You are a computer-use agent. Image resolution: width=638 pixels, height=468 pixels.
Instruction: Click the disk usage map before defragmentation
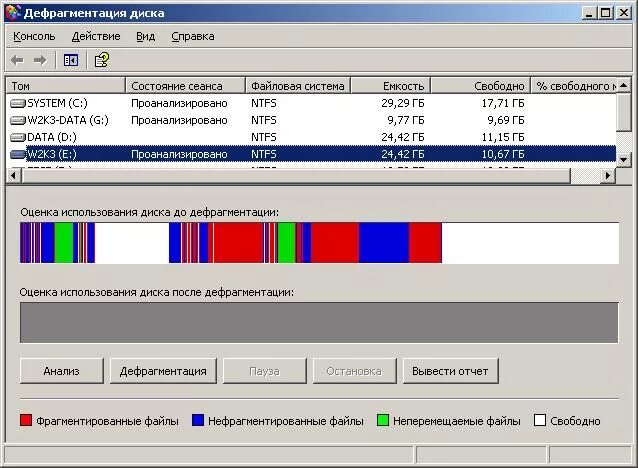point(319,243)
